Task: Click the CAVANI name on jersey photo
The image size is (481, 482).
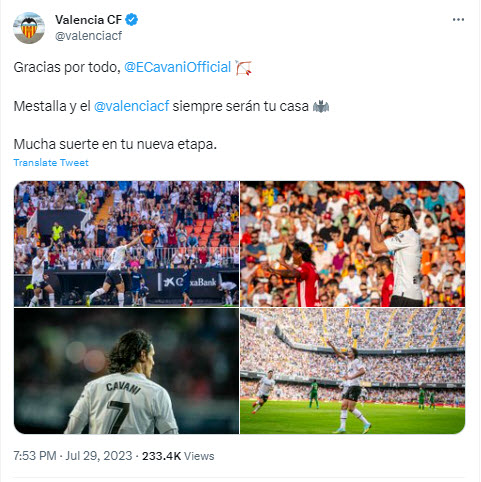Action: point(123,388)
